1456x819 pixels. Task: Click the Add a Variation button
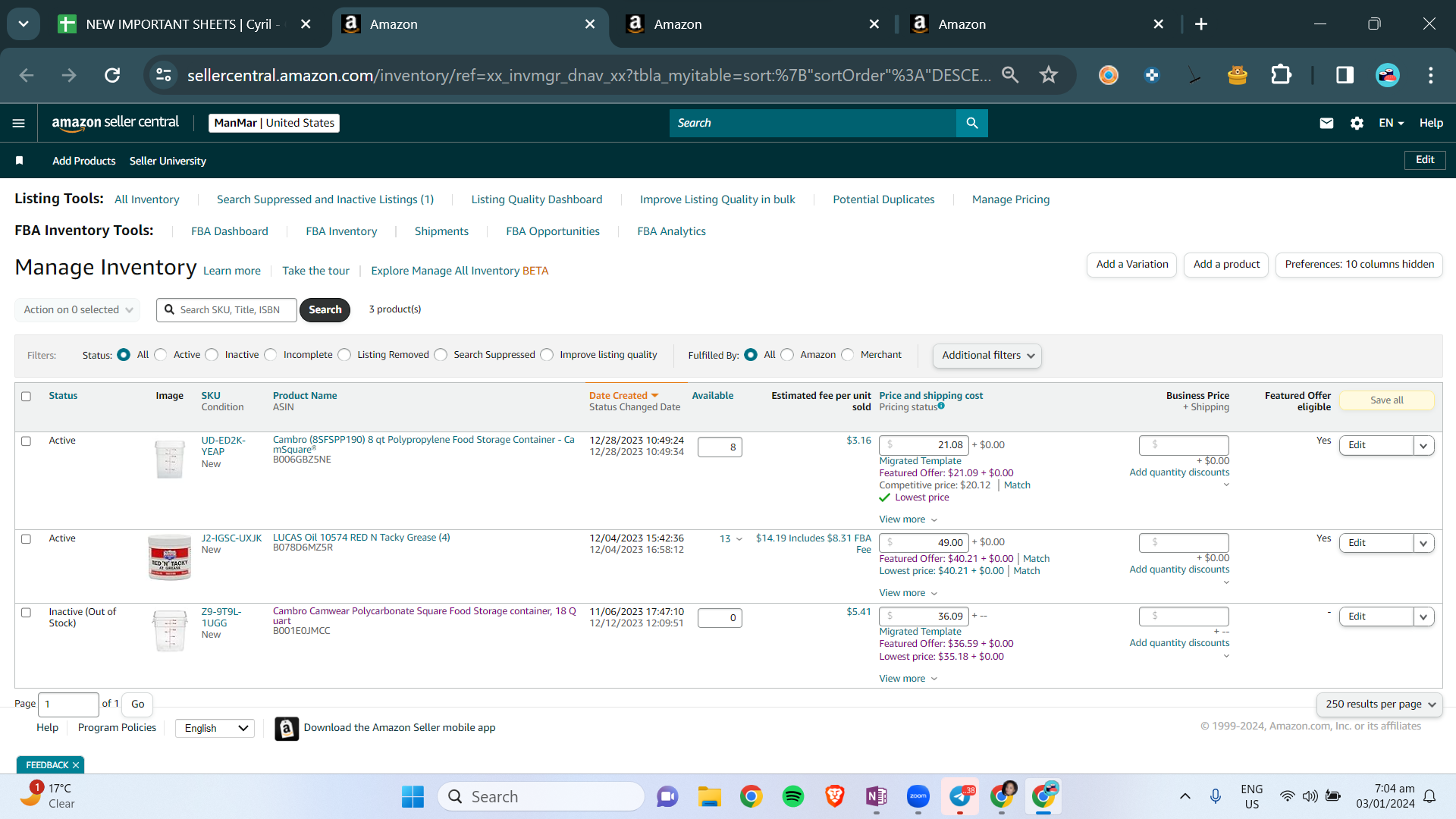(x=1131, y=265)
